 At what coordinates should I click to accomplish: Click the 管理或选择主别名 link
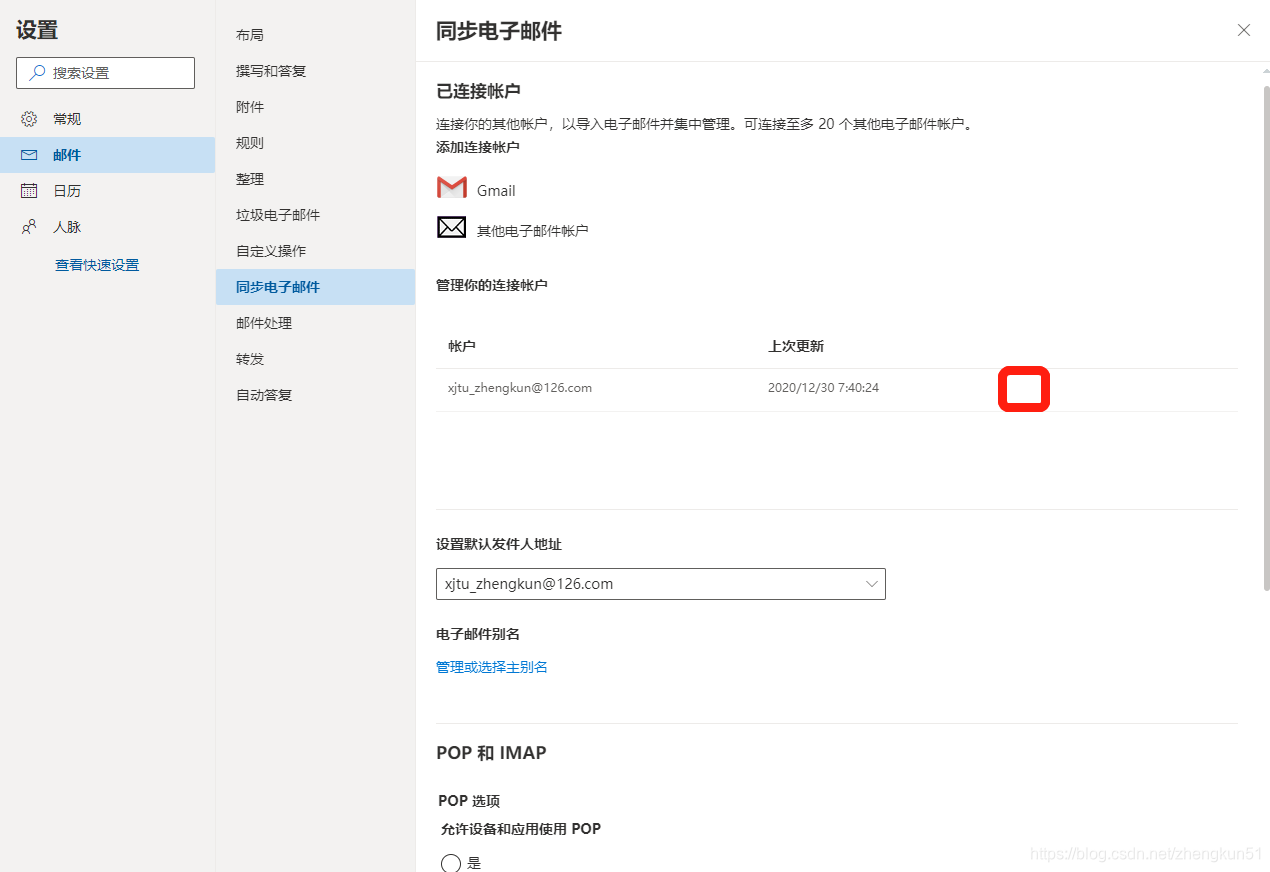492,667
